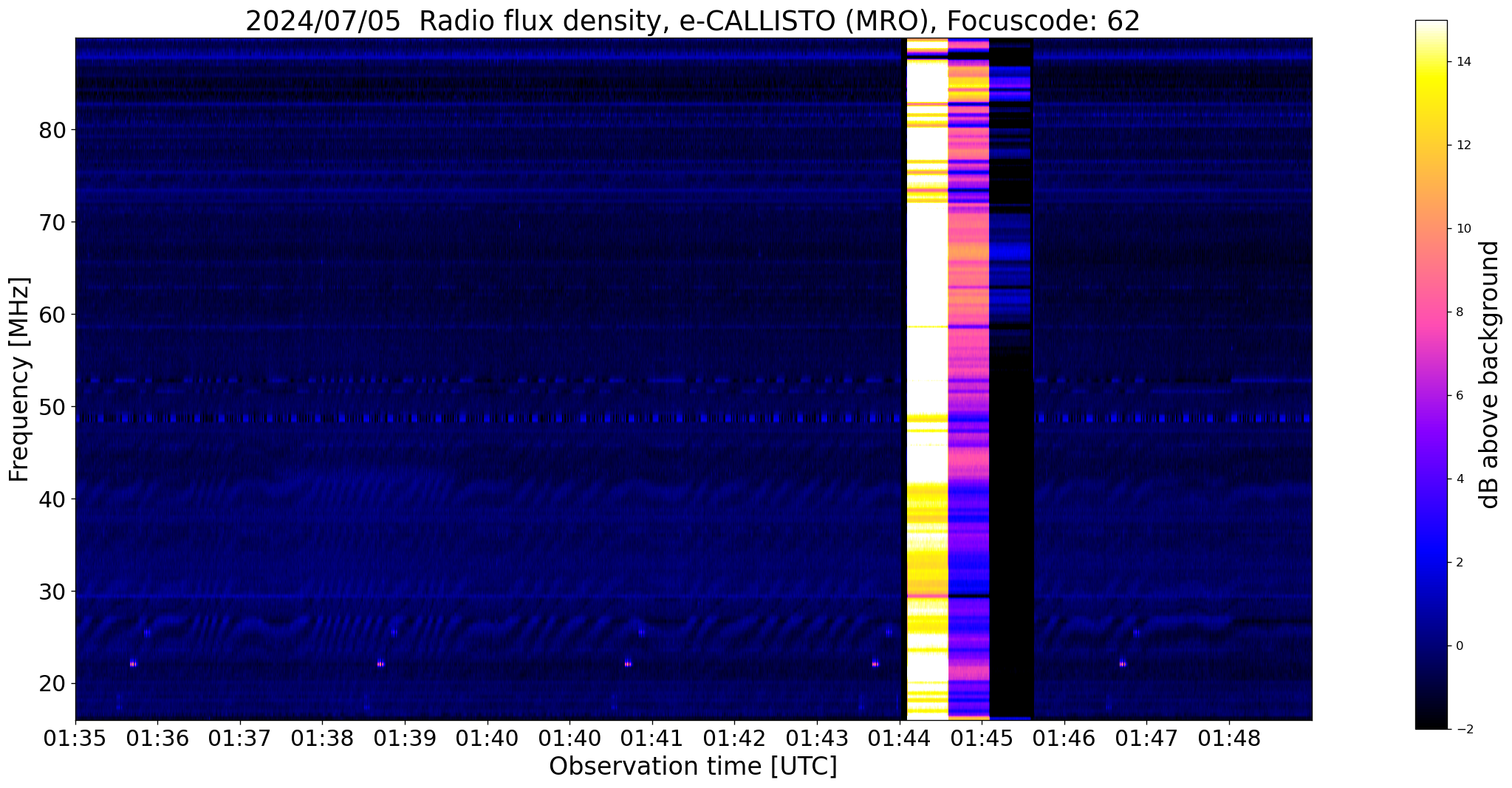Viewport: 1512px width, 788px height.
Task: Click the 50 MHz frequency tick label
Action: [x=51, y=407]
